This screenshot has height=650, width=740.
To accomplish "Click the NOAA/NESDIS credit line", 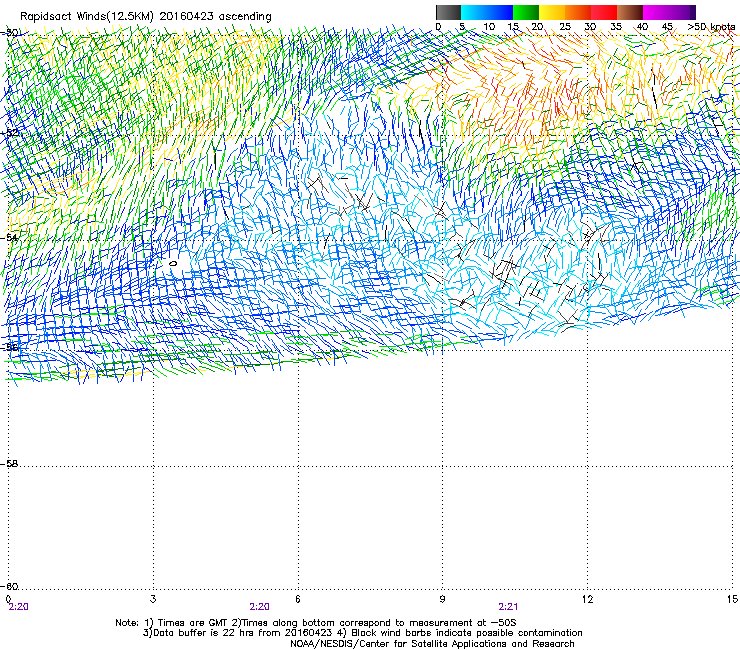I will (x=432, y=644).
